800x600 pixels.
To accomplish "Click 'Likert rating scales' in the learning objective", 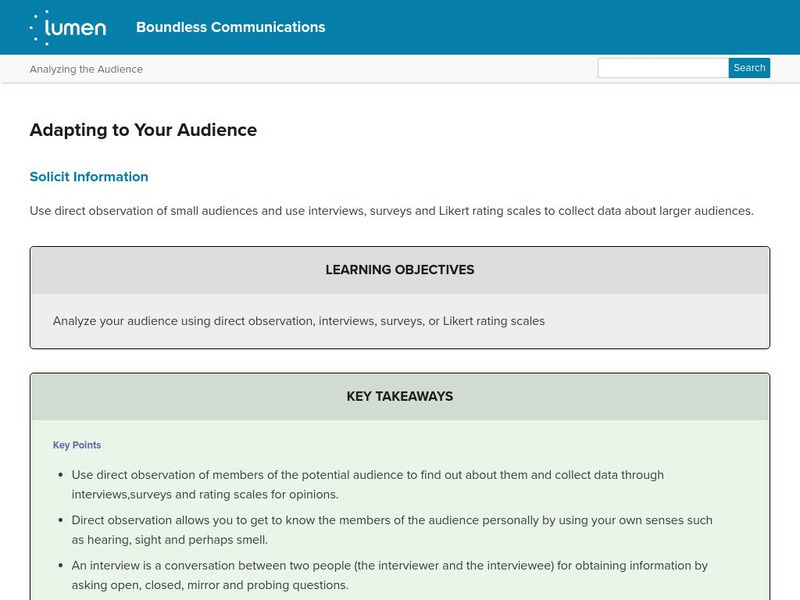I will (x=488, y=321).
